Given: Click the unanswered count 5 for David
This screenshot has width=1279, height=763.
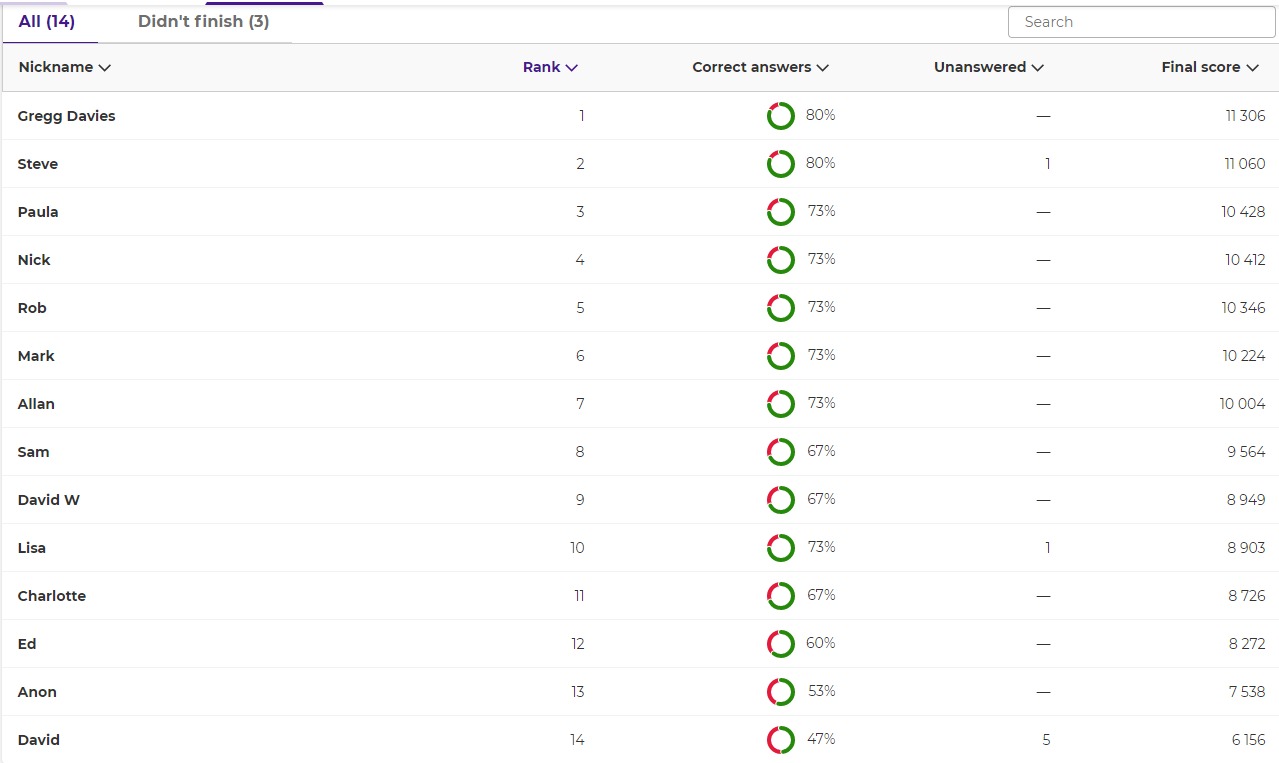Looking at the screenshot, I should tap(1046, 740).
